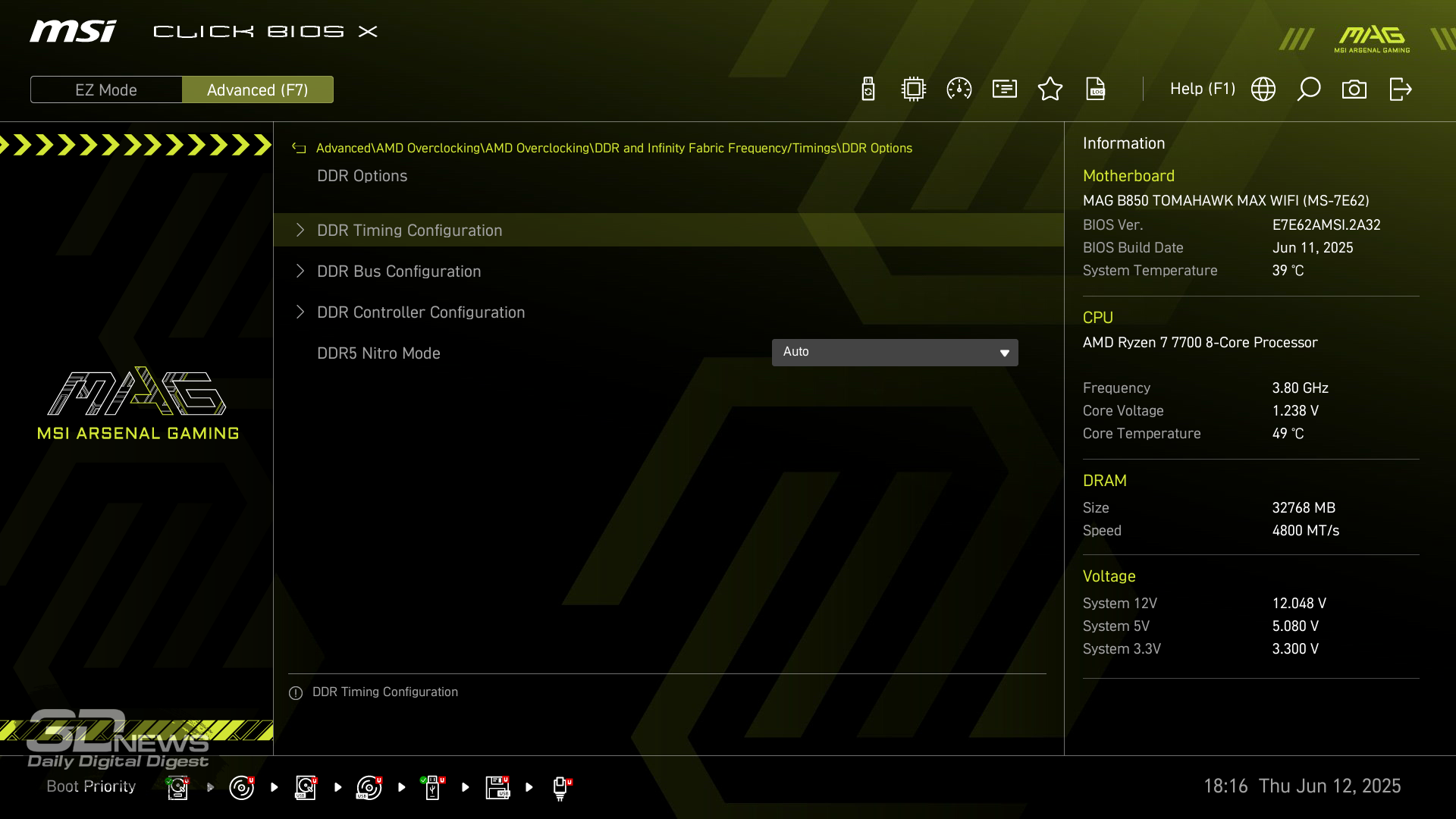Click the Information panel title
The height and width of the screenshot is (819, 1456).
pyautogui.click(x=1124, y=143)
